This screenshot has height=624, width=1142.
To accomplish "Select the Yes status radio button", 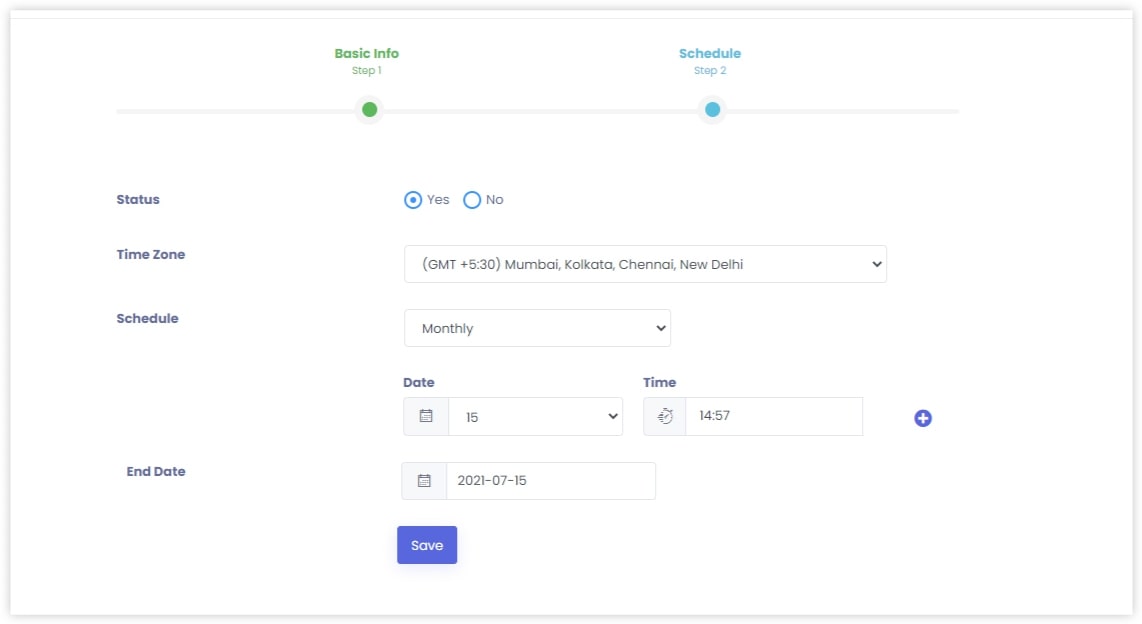I will coord(413,199).
